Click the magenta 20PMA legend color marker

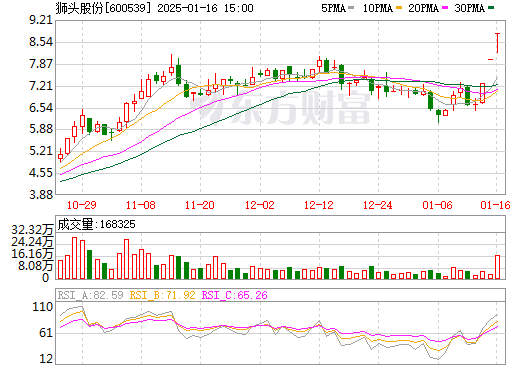coord(445,7)
